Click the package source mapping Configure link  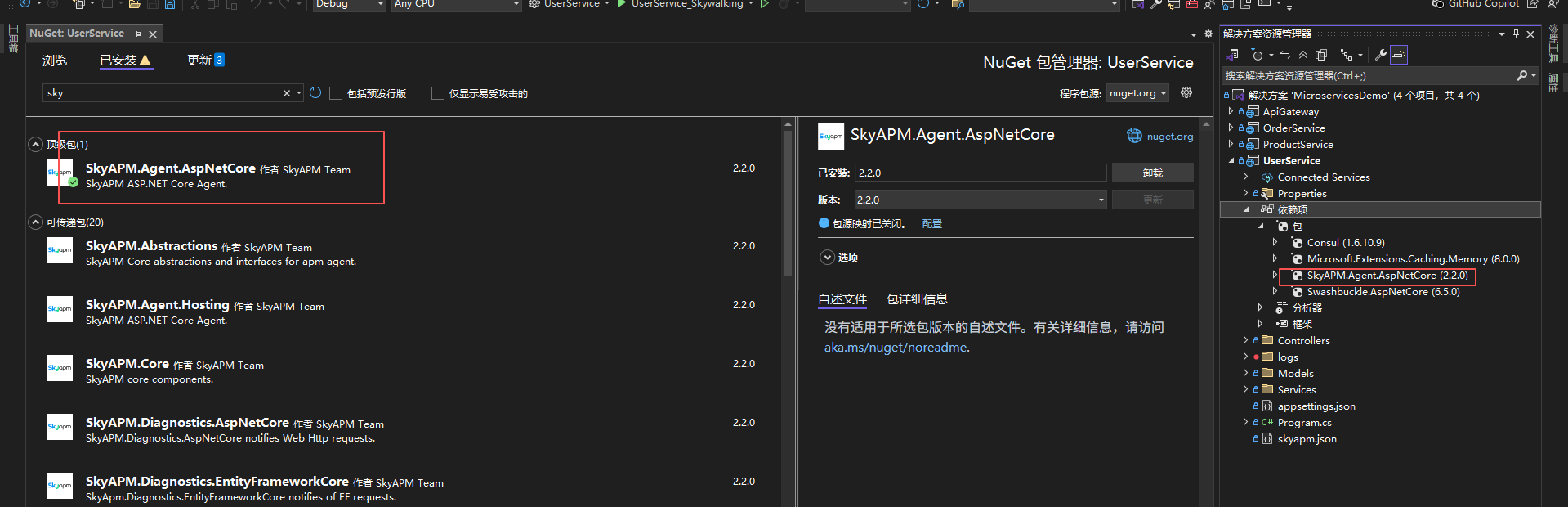point(931,224)
